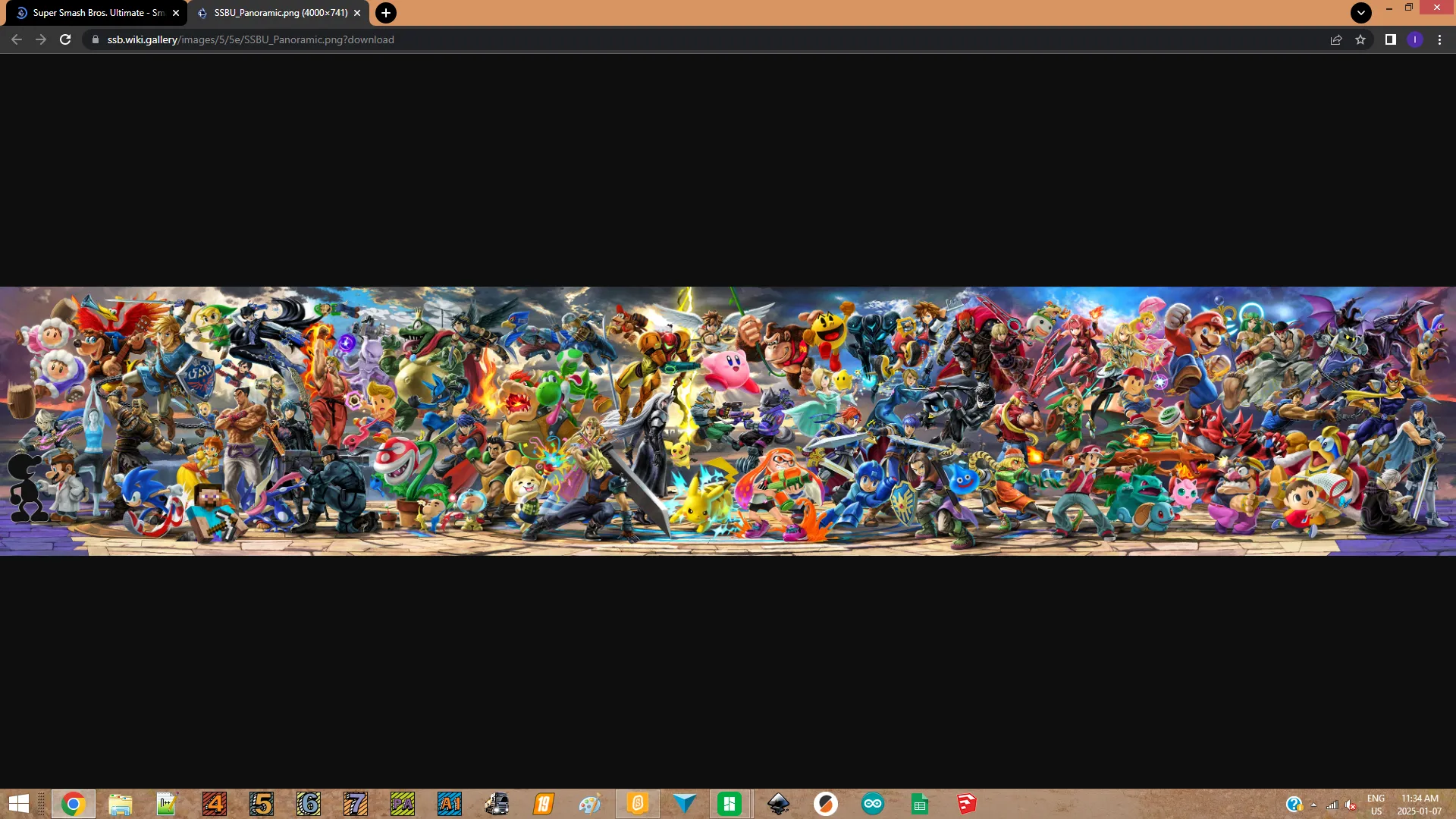This screenshot has height=819, width=1456.
Task: Open Google Sheets from the taskbar
Action: (920, 804)
